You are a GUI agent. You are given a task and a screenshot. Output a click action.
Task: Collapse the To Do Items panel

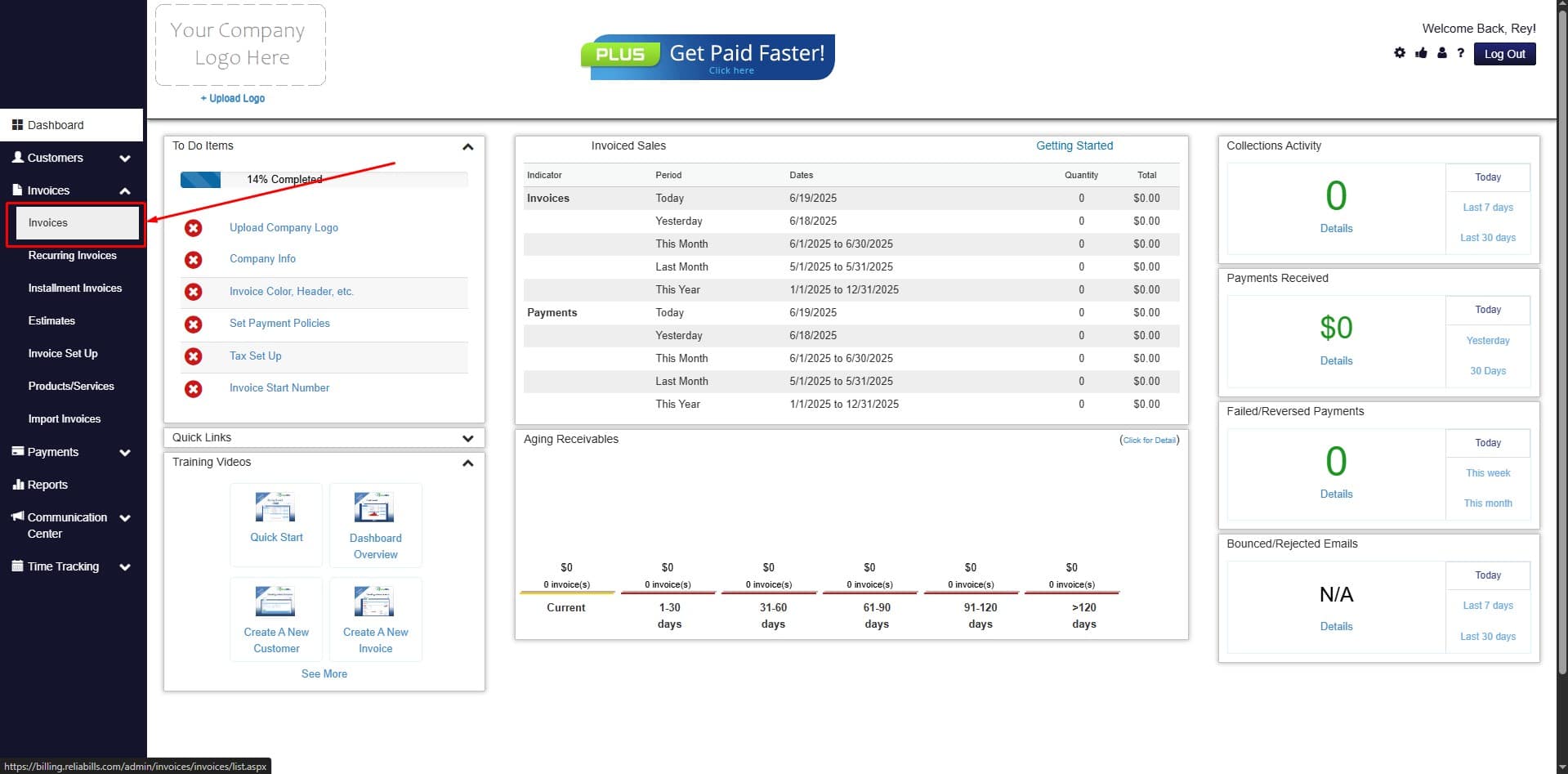[x=467, y=146]
